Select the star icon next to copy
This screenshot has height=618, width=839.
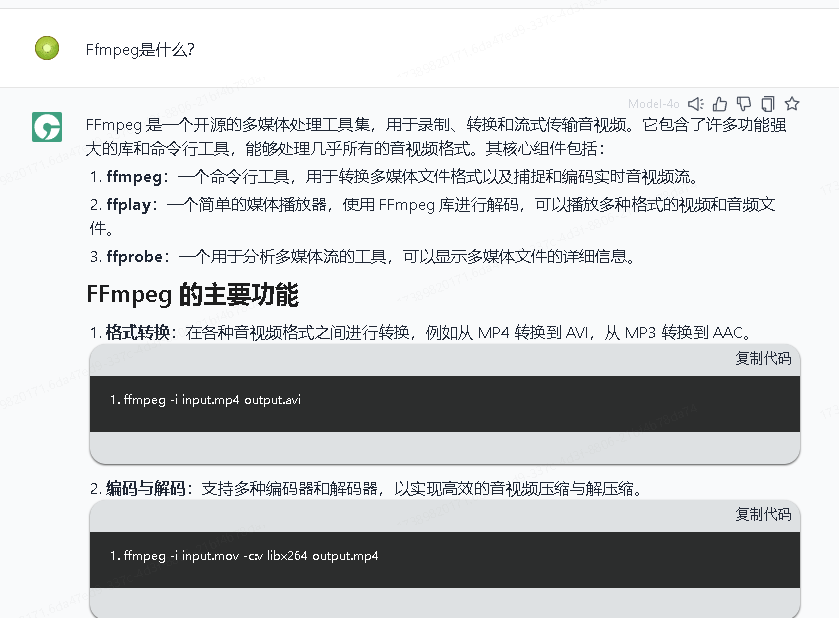(791, 103)
